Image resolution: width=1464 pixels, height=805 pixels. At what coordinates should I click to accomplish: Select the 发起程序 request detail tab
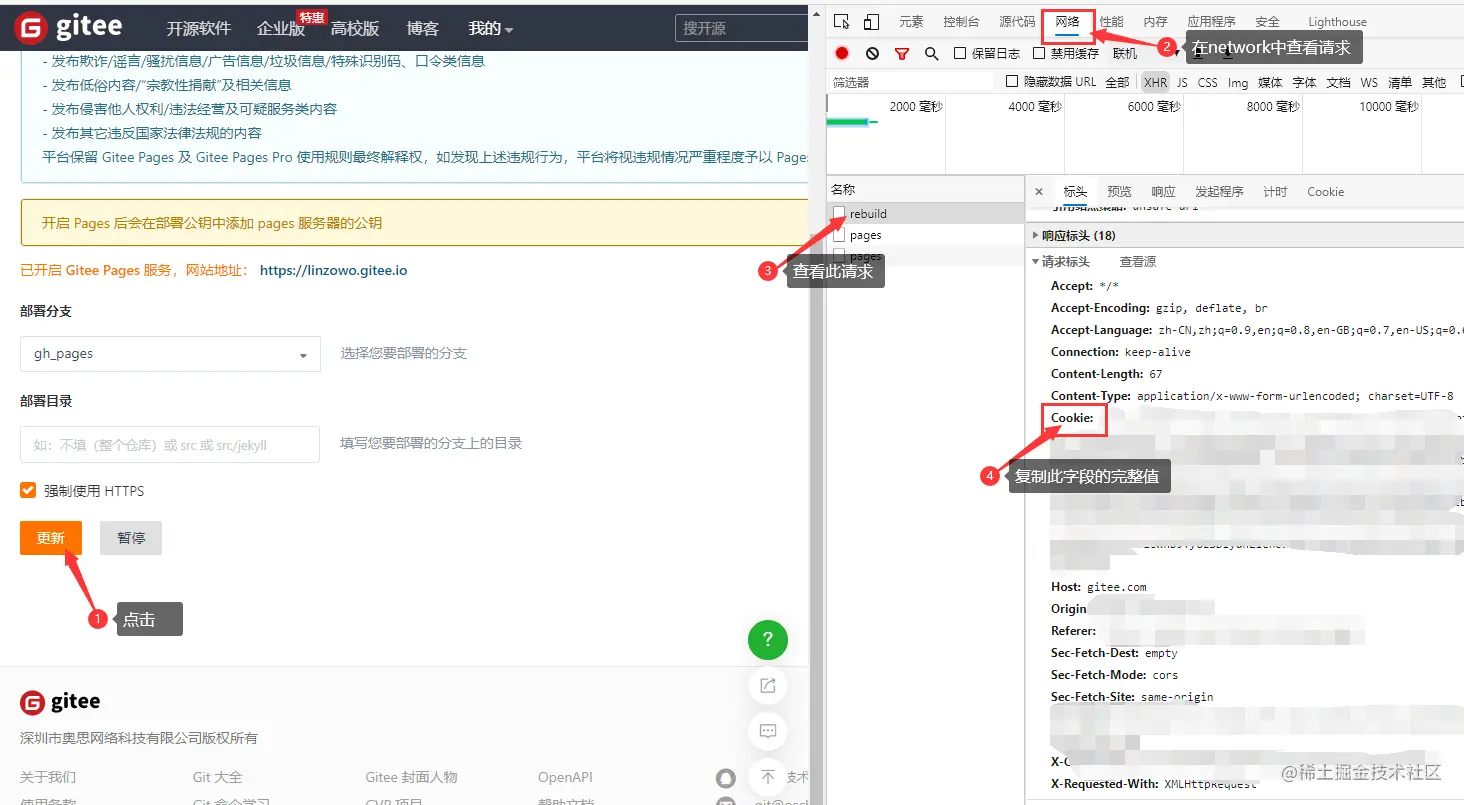1219,192
